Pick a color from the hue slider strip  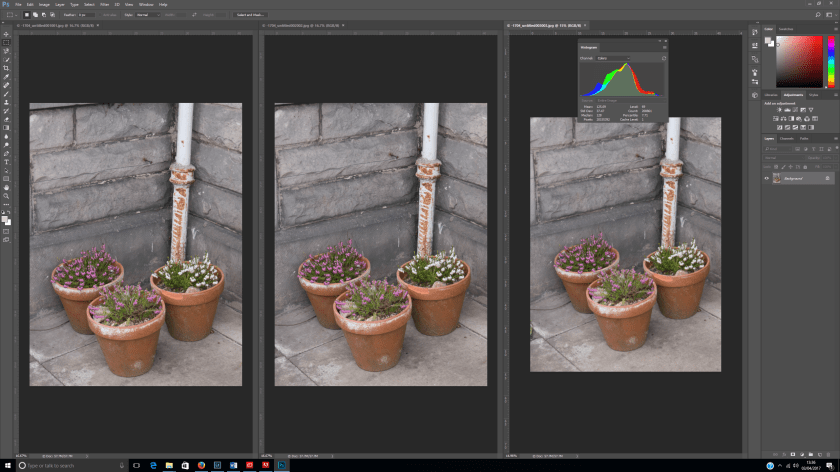click(x=830, y=60)
